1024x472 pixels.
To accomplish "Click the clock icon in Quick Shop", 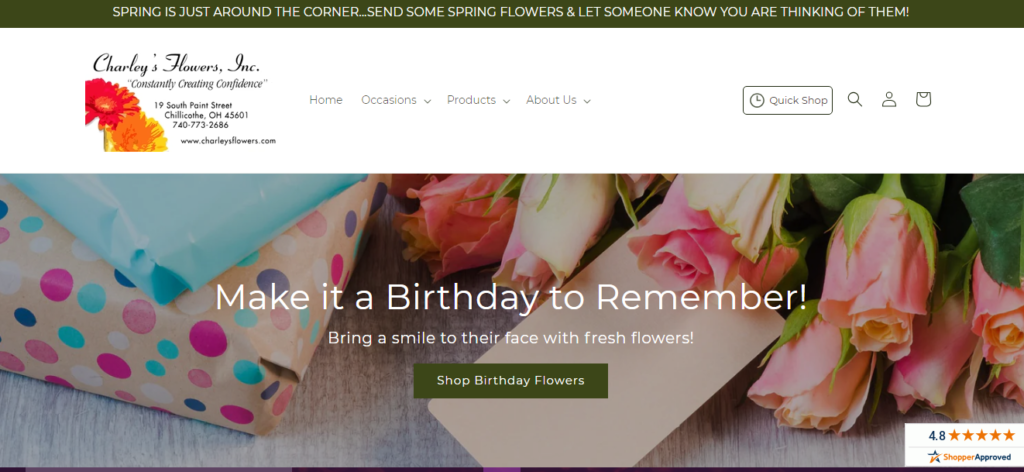I will (x=757, y=101).
